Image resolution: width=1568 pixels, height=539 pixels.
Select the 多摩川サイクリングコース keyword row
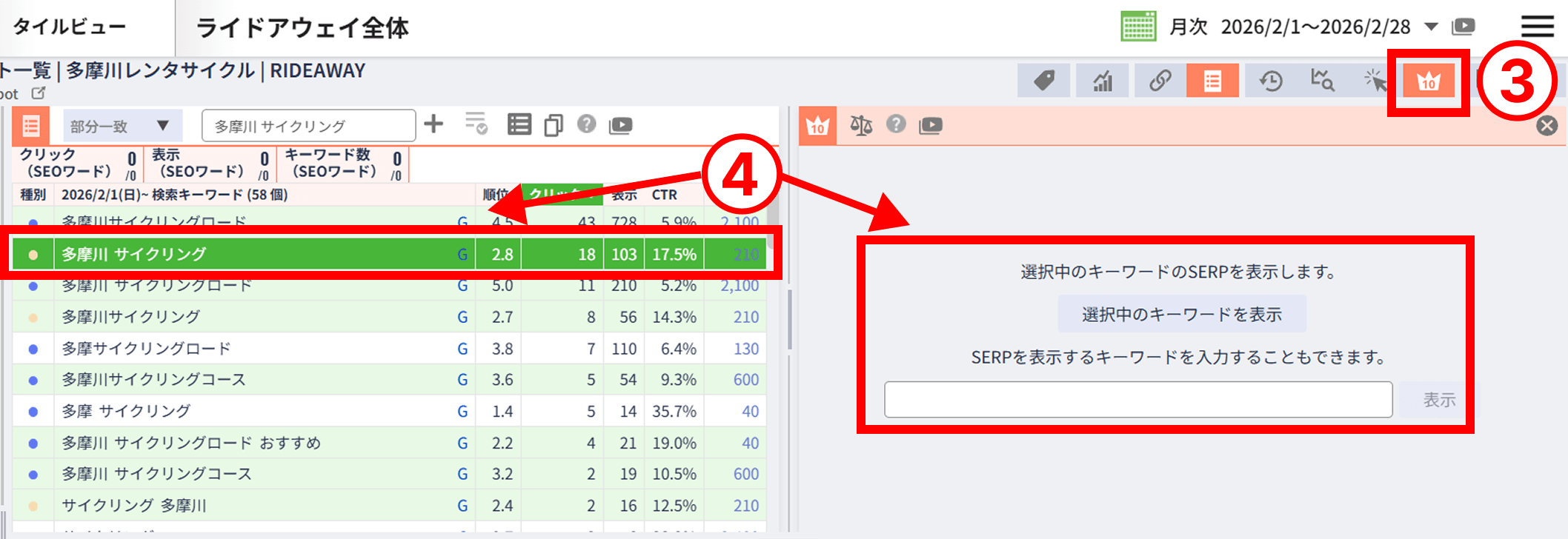coord(153,380)
